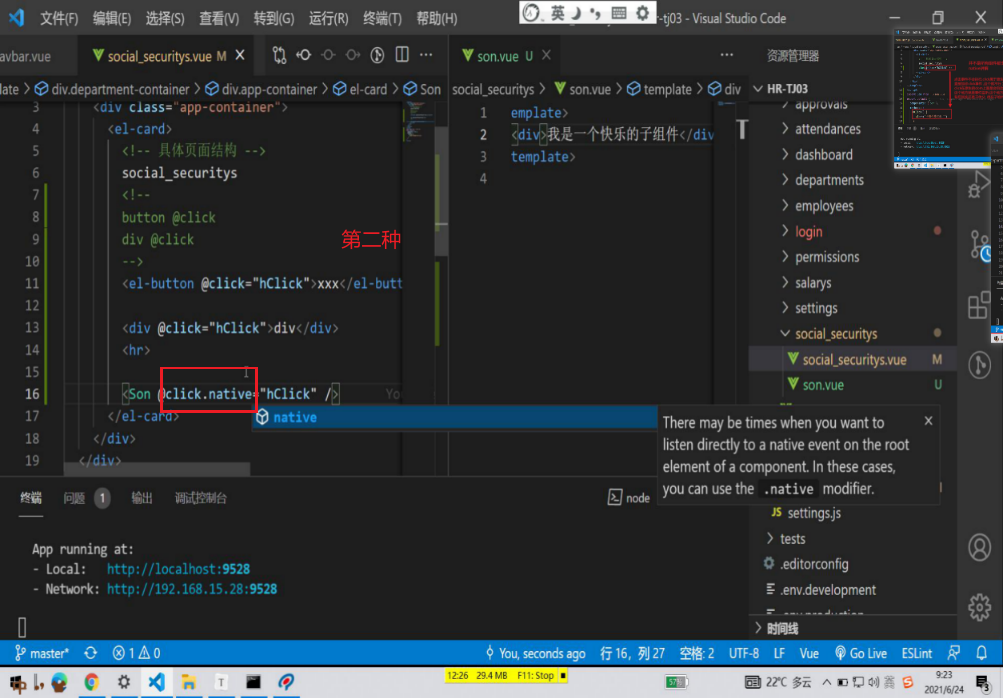Open the 文件(F) menu
This screenshot has height=698, width=1003.
click(59, 19)
